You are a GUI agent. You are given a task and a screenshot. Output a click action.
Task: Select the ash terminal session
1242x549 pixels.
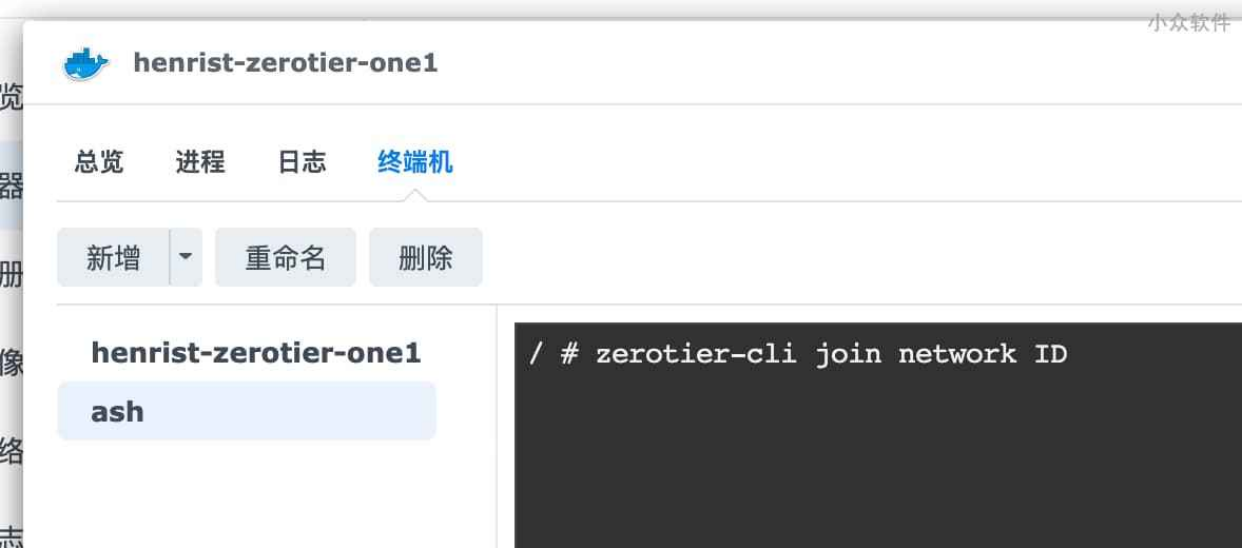point(247,411)
